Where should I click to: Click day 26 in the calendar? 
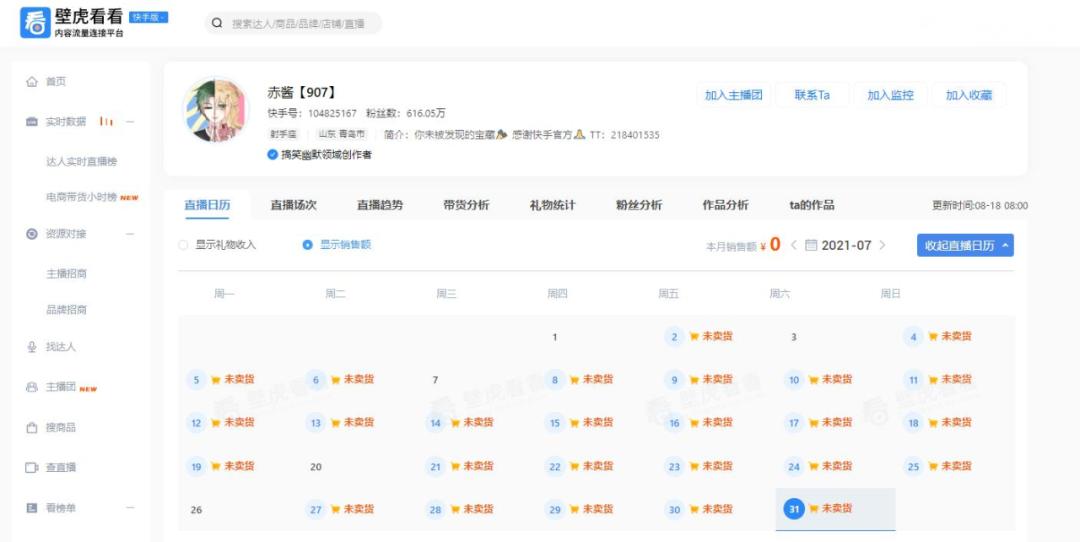196,510
